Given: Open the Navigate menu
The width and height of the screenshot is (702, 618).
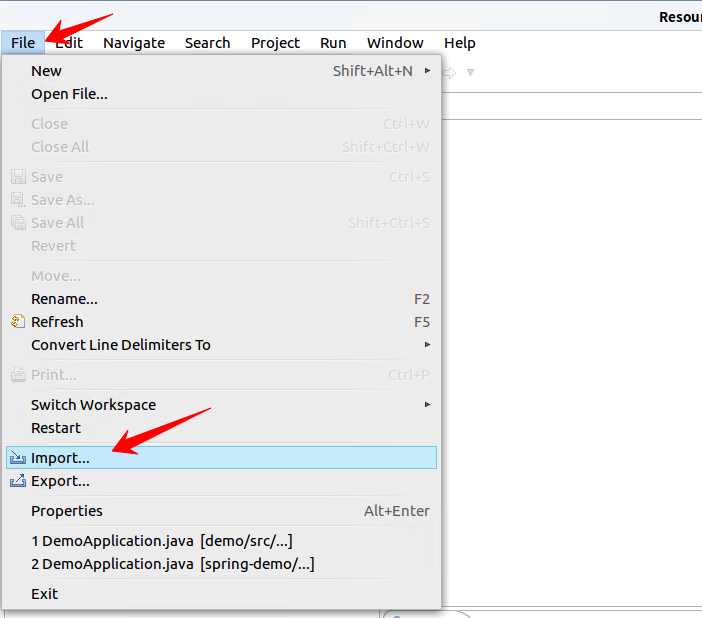Looking at the screenshot, I should [134, 43].
